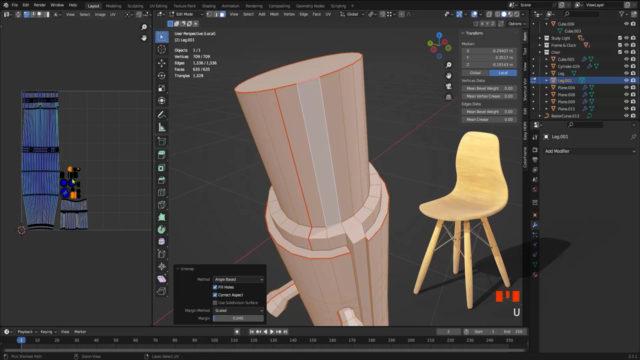
Task: Activate the Shrink/Fatten tool
Action: (162, 267)
